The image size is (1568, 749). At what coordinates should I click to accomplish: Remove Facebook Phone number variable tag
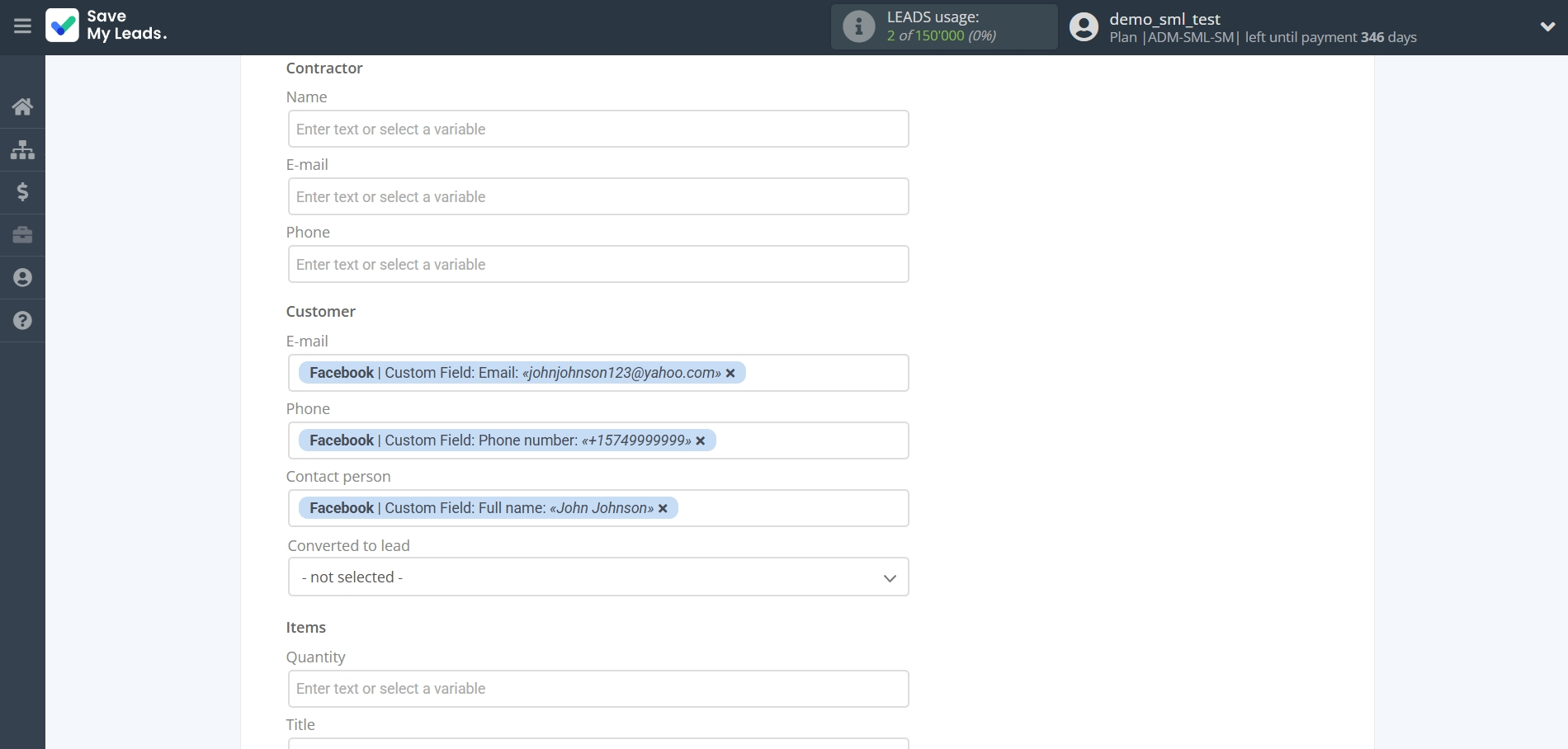click(701, 441)
